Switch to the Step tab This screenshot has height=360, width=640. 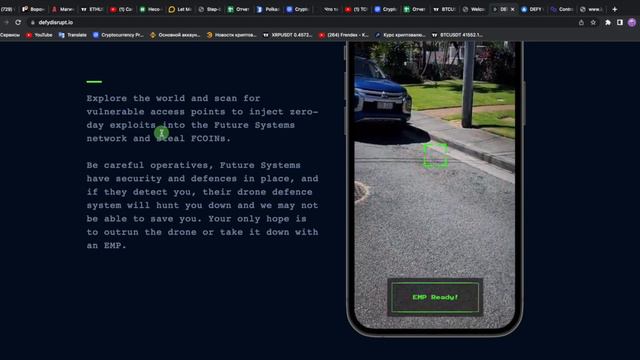click(209, 9)
